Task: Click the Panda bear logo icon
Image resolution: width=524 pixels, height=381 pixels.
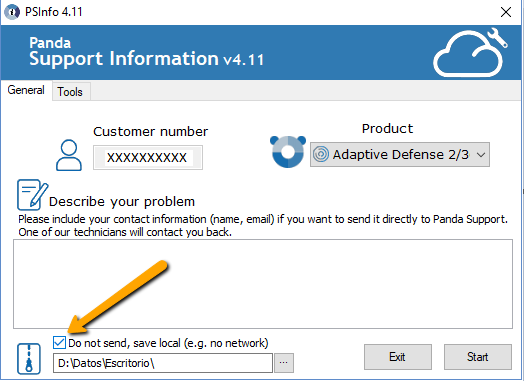Action: pos(288,151)
